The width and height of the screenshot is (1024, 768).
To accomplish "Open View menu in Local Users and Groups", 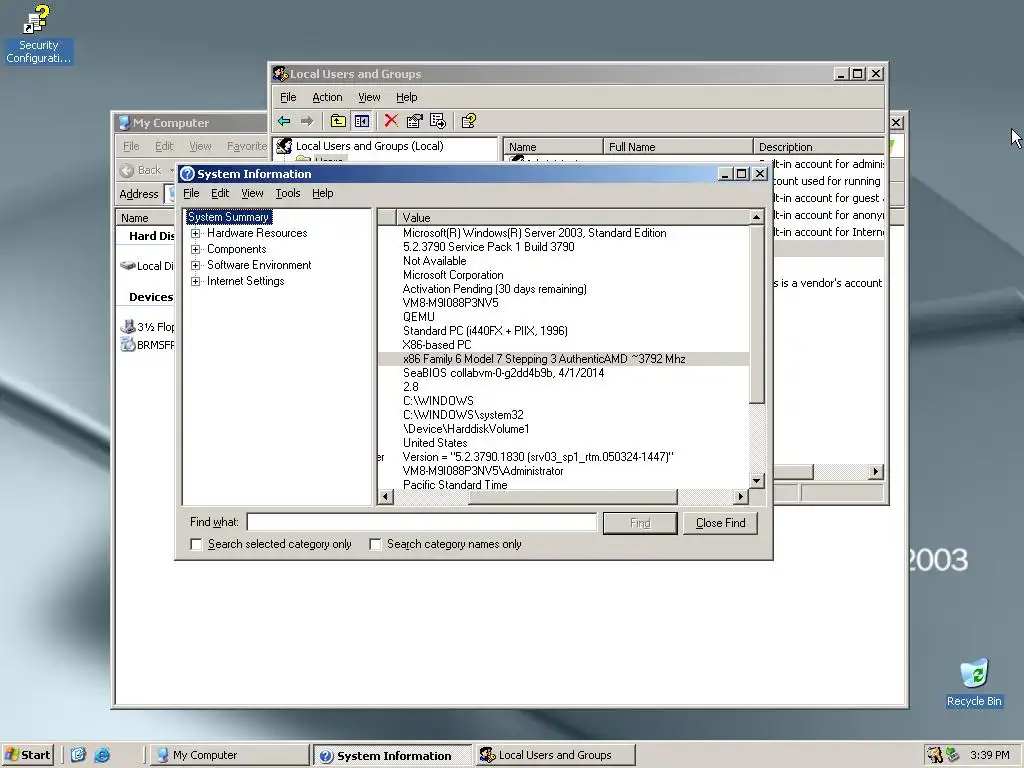I will coord(369,97).
